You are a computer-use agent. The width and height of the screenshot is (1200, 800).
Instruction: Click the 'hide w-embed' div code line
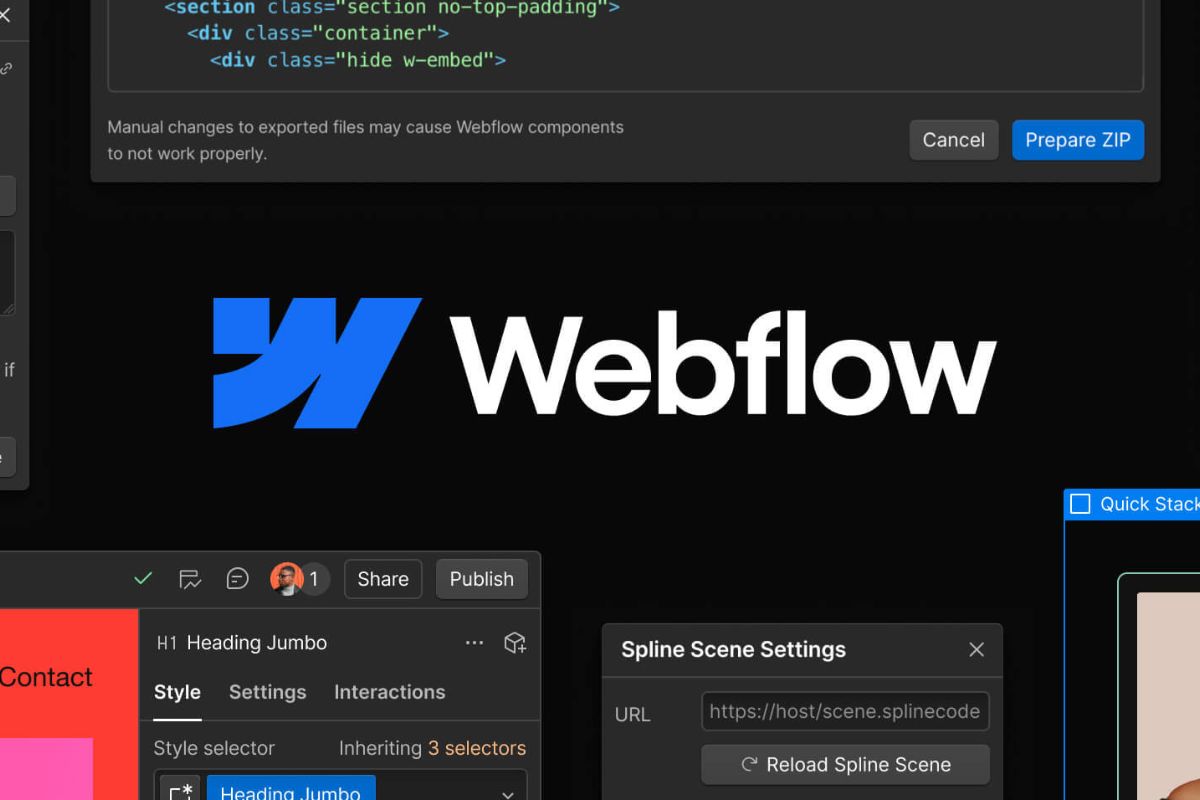(358, 60)
